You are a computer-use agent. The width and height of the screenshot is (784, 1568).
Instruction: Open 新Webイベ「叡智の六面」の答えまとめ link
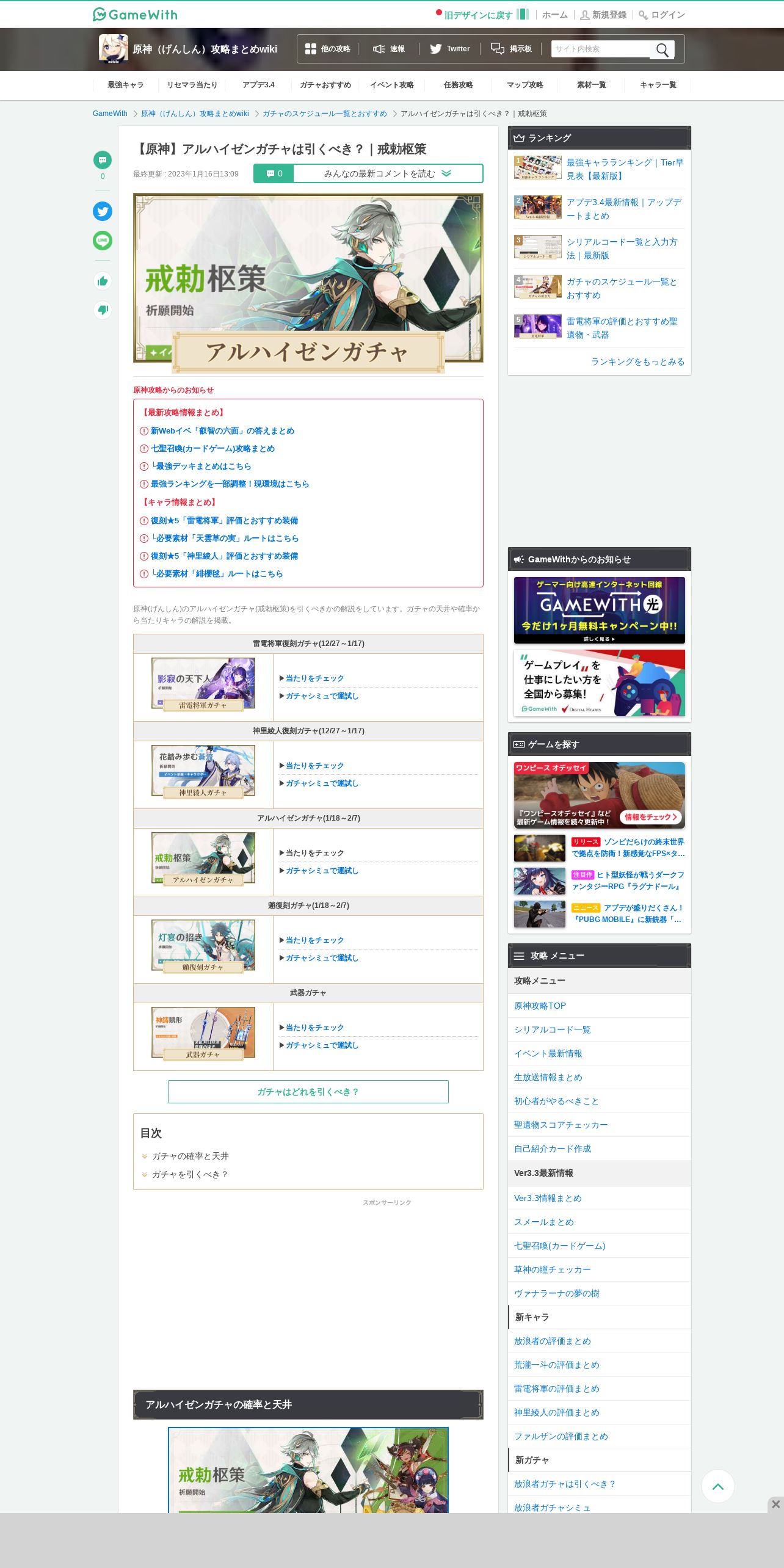(x=222, y=431)
